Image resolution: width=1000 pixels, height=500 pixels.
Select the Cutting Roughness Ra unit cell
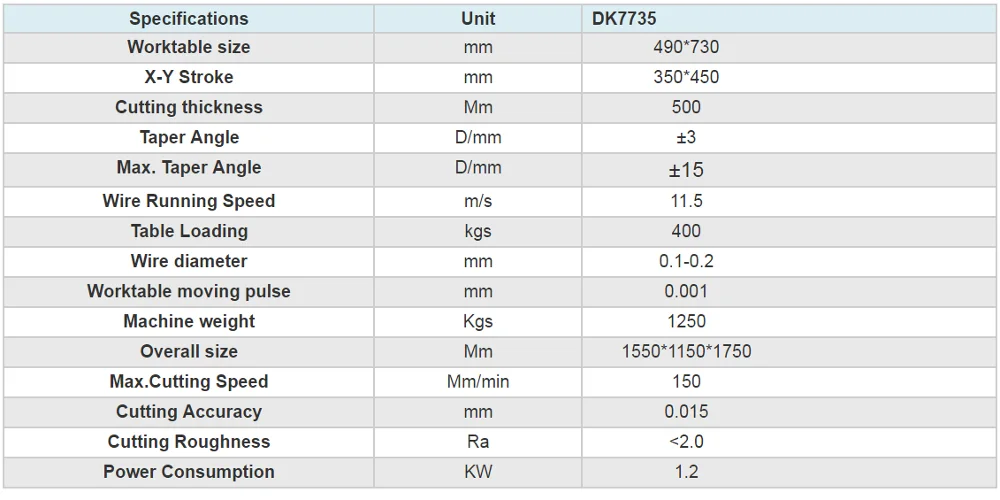click(x=478, y=441)
